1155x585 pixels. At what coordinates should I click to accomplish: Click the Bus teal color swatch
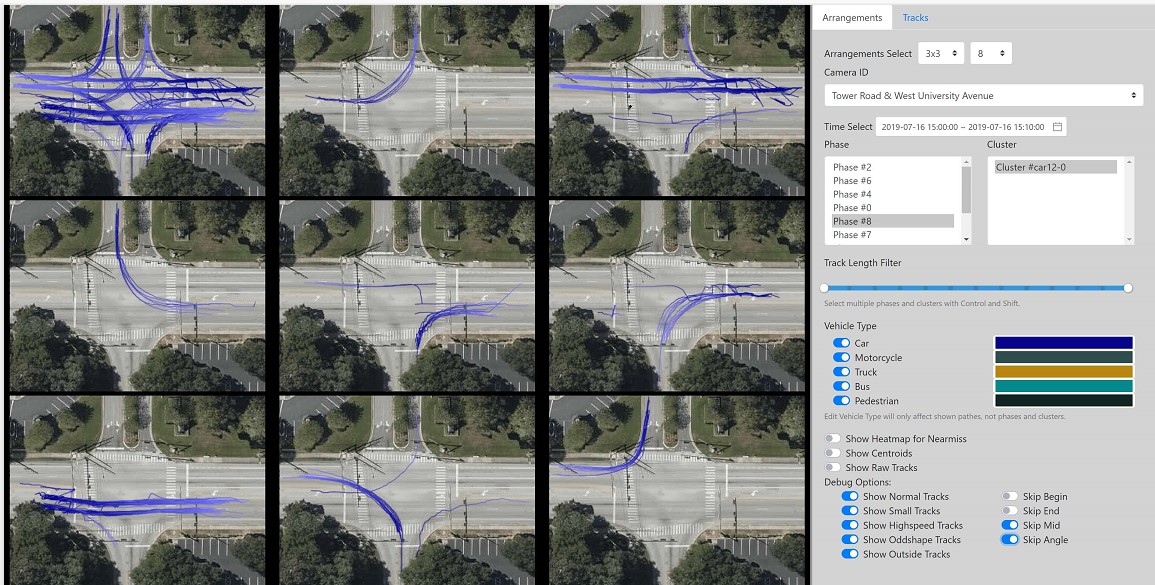pyautogui.click(x=1063, y=386)
